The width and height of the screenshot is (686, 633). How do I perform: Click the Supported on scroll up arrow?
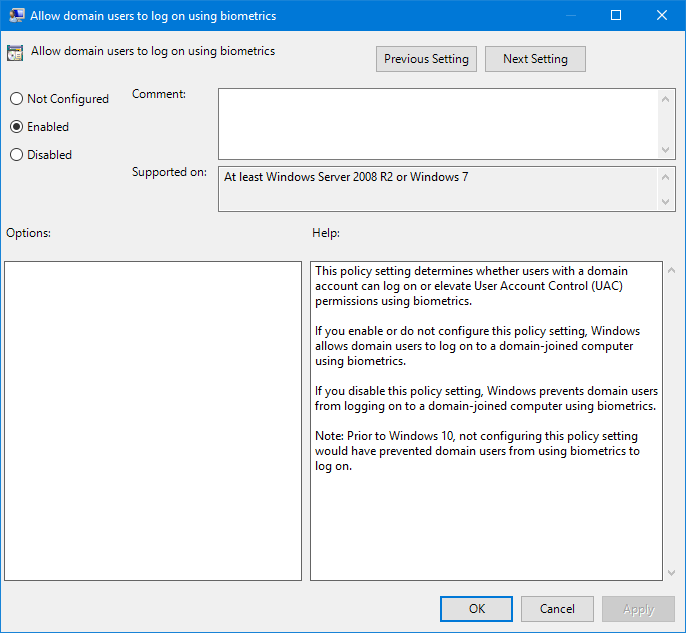click(668, 177)
